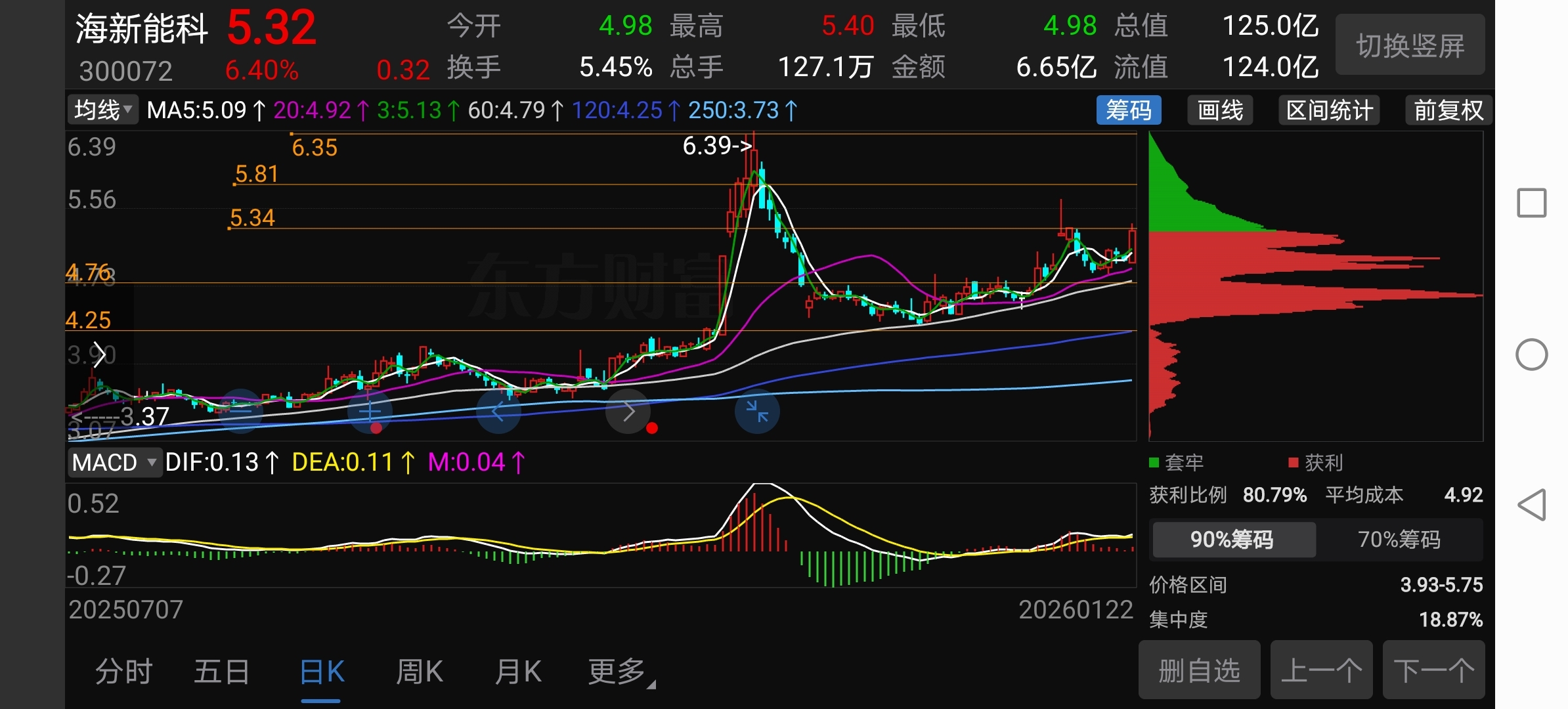The height and width of the screenshot is (709, 1568).
Task: Toggle the 筹码 chip distribution panel
Action: pyautogui.click(x=1128, y=110)
